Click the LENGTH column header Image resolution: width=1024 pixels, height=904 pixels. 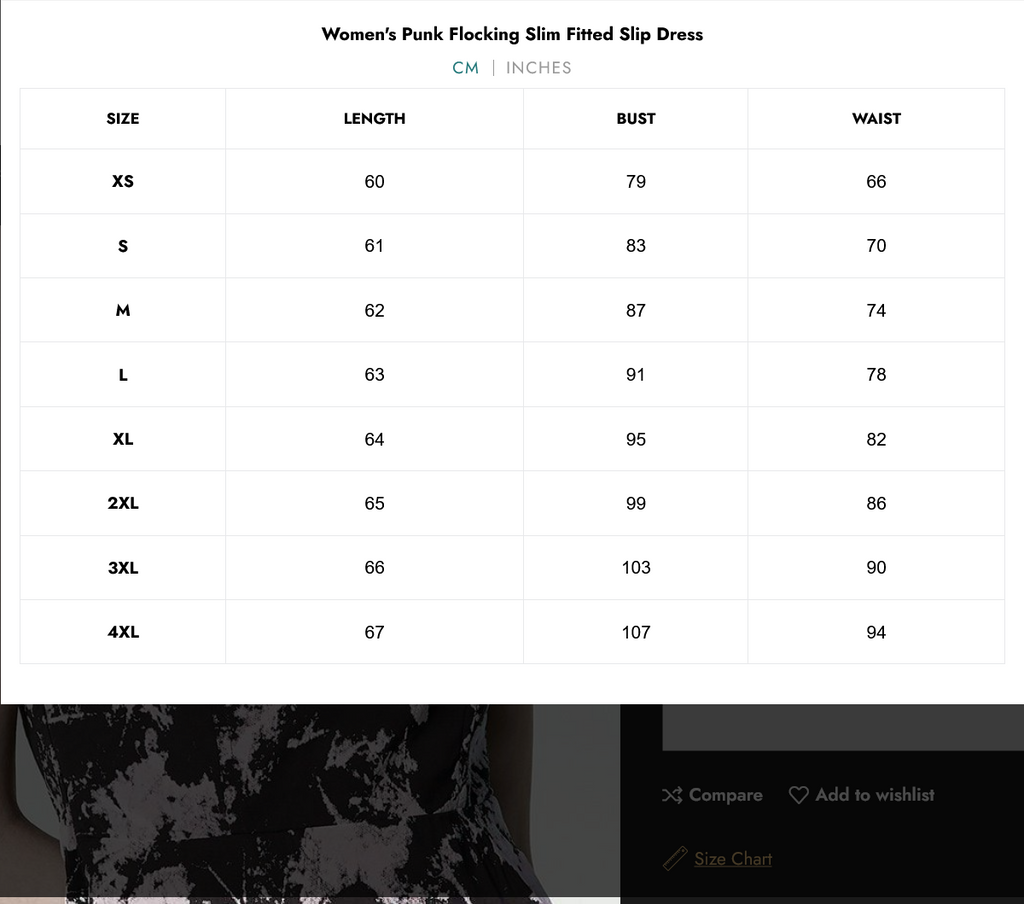point(374,119)
